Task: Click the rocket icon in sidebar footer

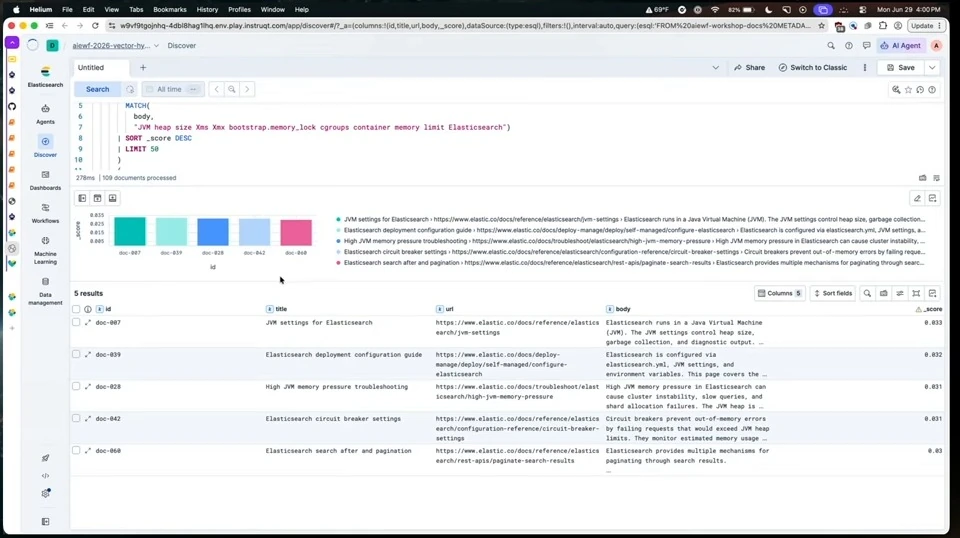Action: tap(45, 458)
